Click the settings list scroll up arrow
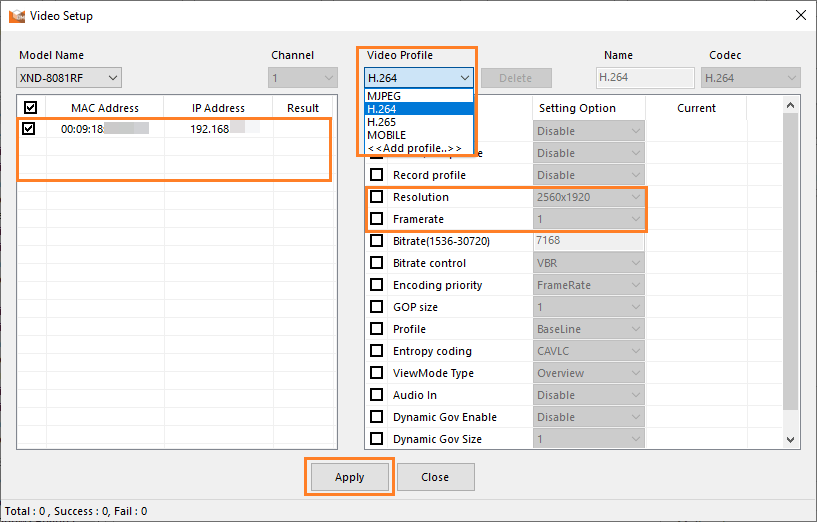Image resolution: width=817 pixels, height=522 pixels. (x=790, y=105)
